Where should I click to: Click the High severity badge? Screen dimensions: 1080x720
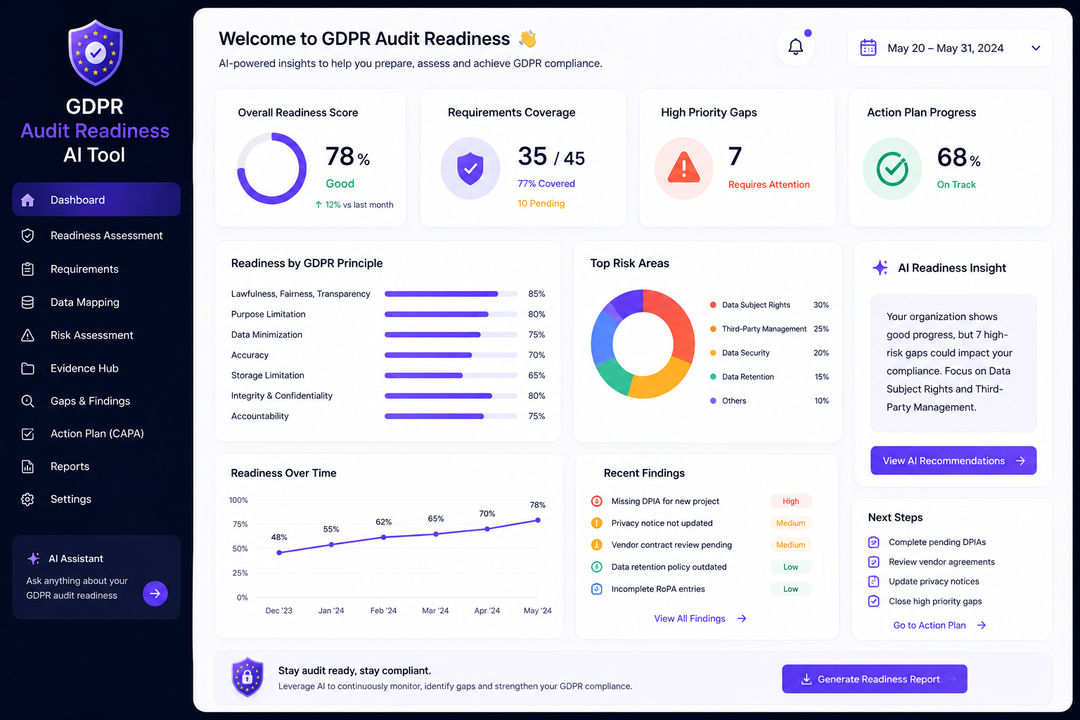791,501
